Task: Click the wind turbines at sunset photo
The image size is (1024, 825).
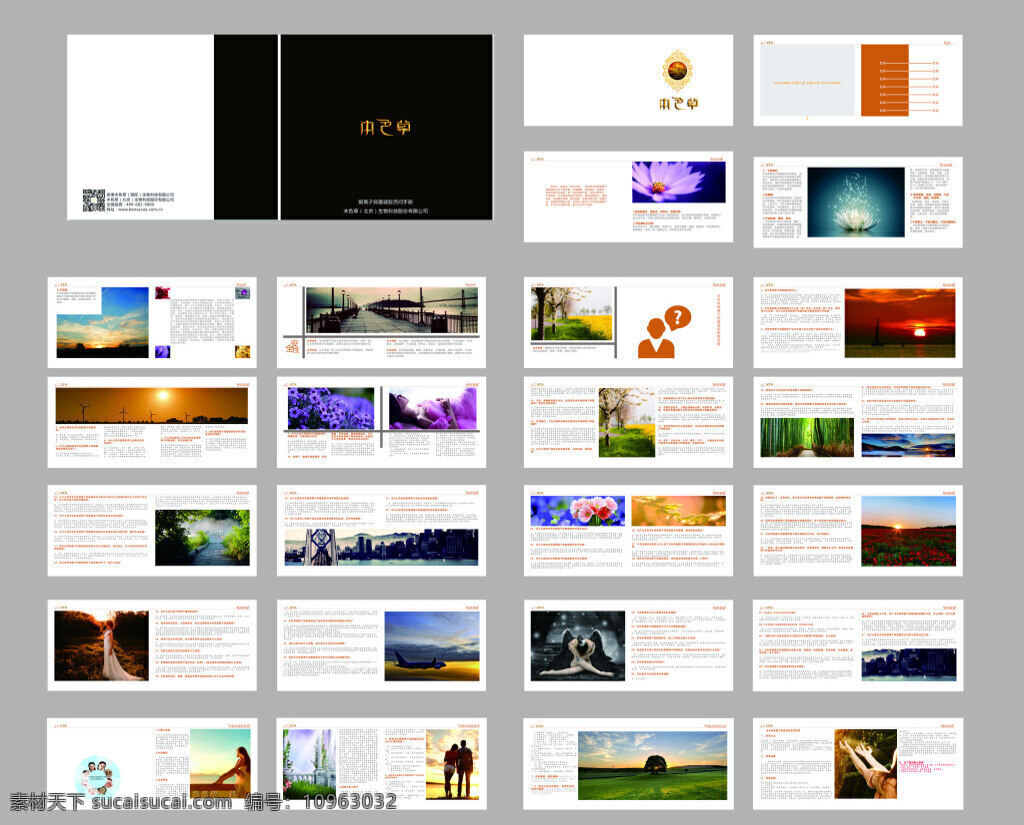Action: pos(152,406)
